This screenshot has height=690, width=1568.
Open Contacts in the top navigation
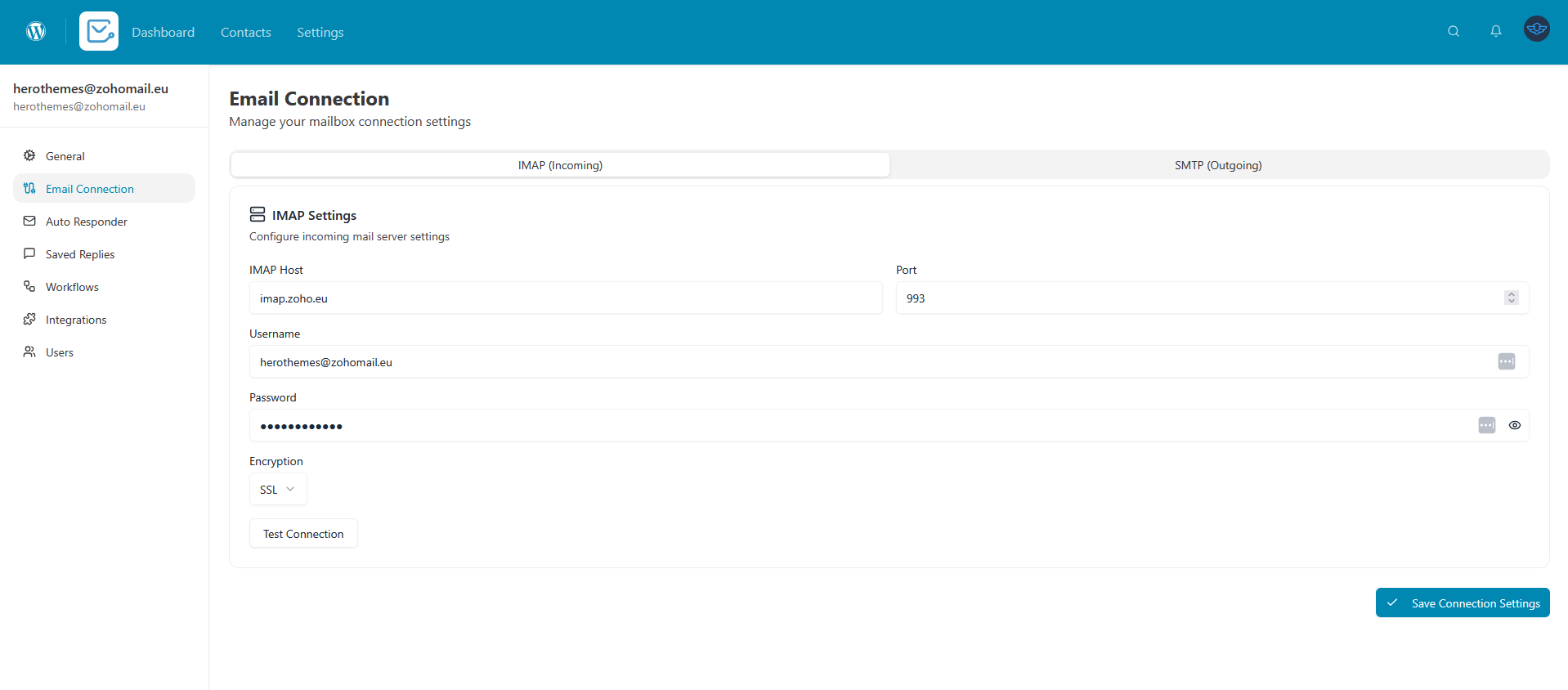[x=245, y=32]
